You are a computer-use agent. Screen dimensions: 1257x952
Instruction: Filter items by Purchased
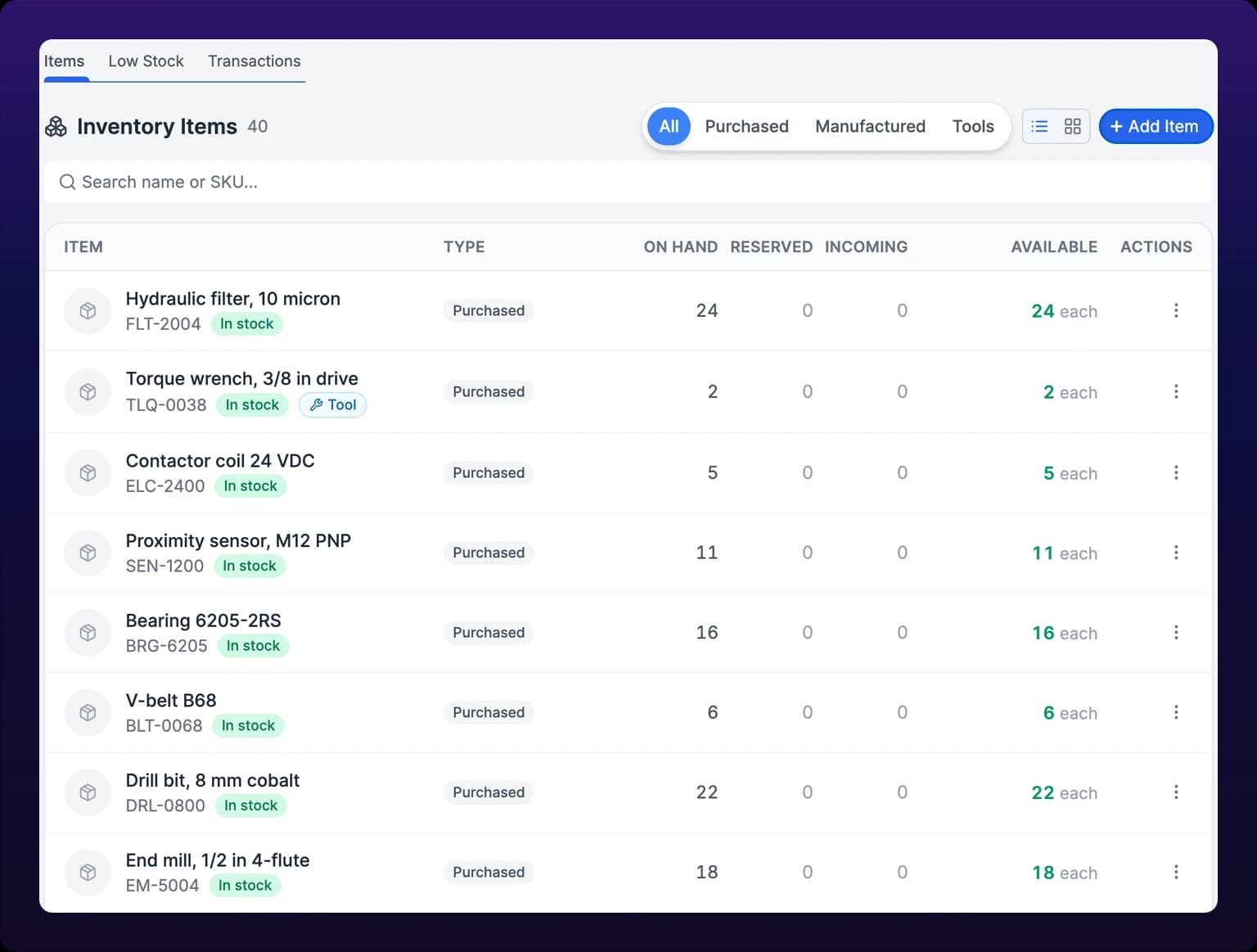tap(746, 126)
